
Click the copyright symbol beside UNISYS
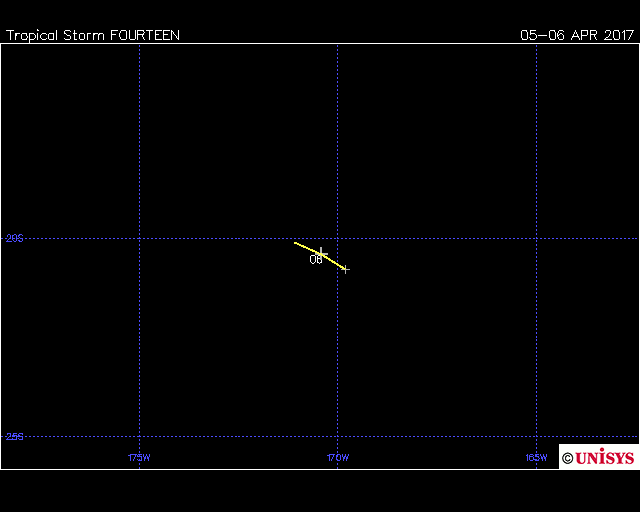point(567,458)
